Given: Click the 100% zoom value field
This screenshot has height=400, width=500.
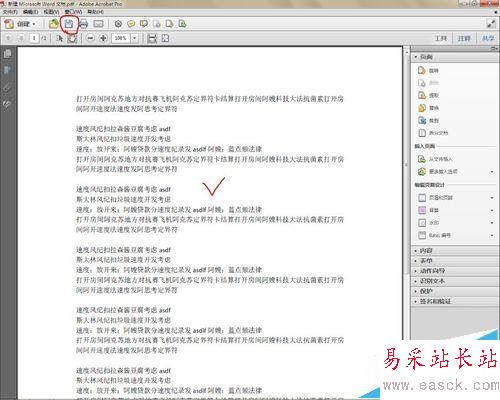Looking at the screenshot, I should [x=121, y=38].
